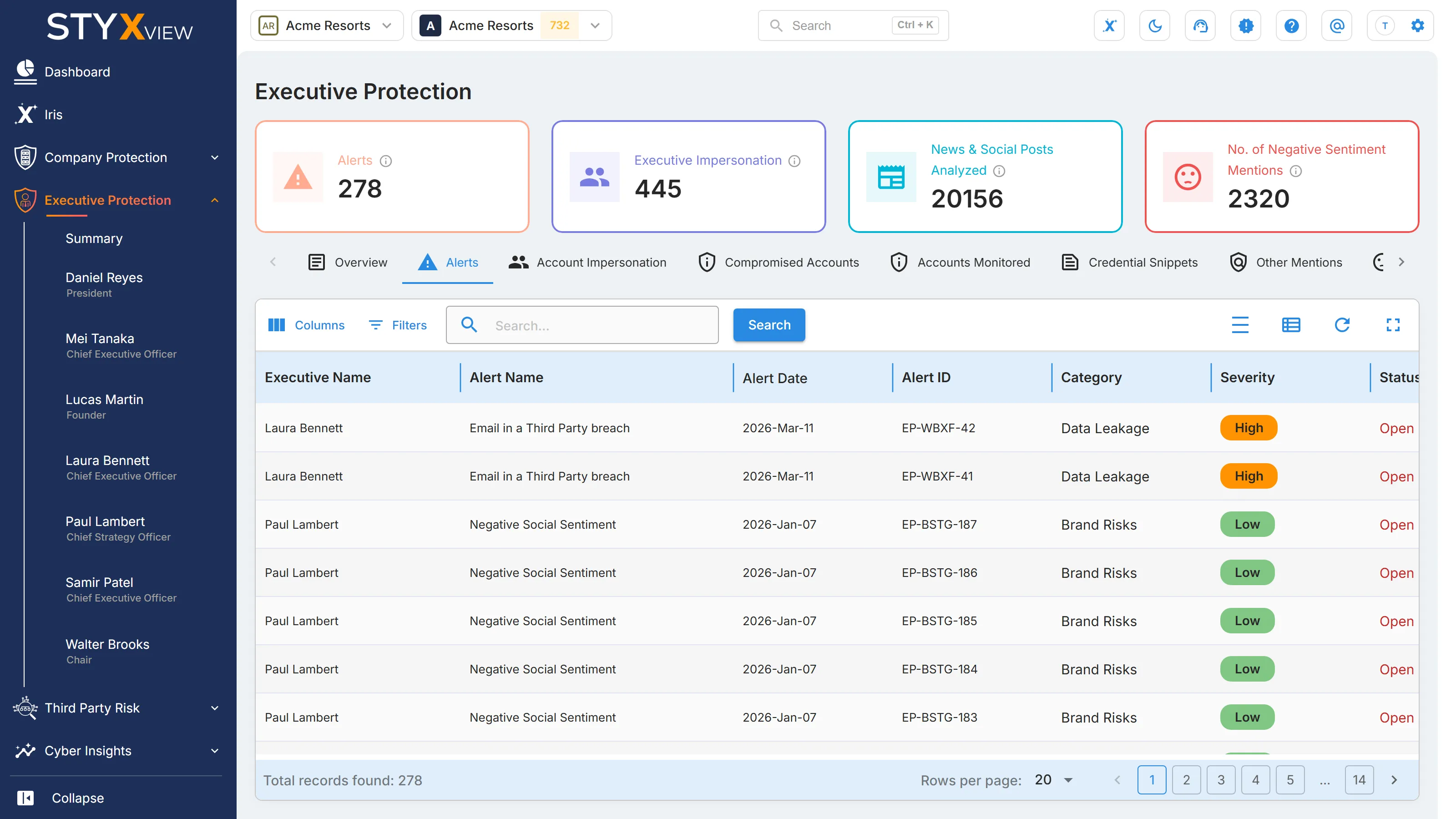Refresh the alerts table
This screenshot has height=819, width=1456.
(1342, 325)
